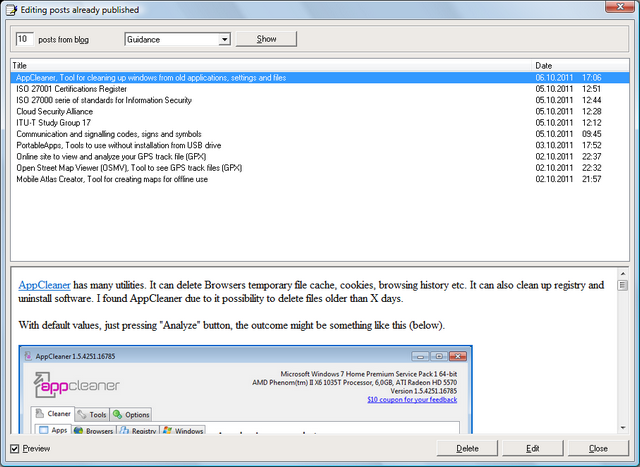Click the Edit button
The width and height of the screenshot is (640, 467).
tap(533, 448)
